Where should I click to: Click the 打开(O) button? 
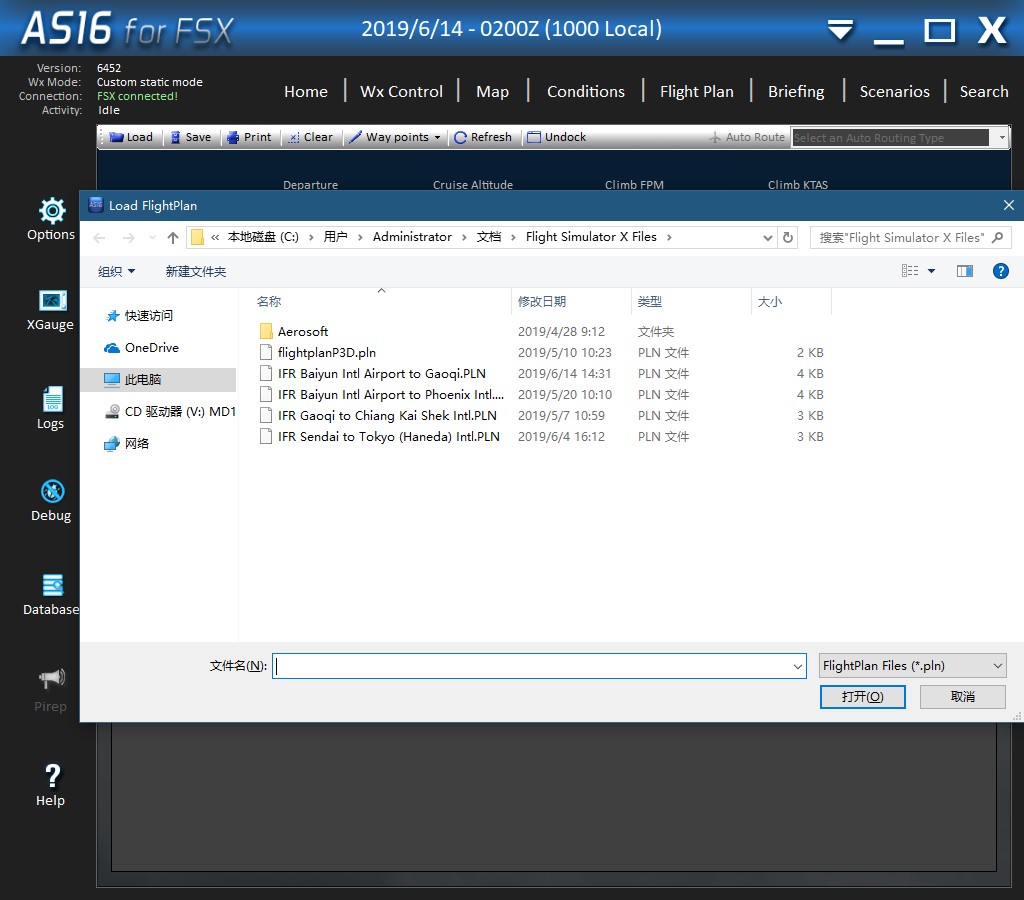tap(863, 697)
